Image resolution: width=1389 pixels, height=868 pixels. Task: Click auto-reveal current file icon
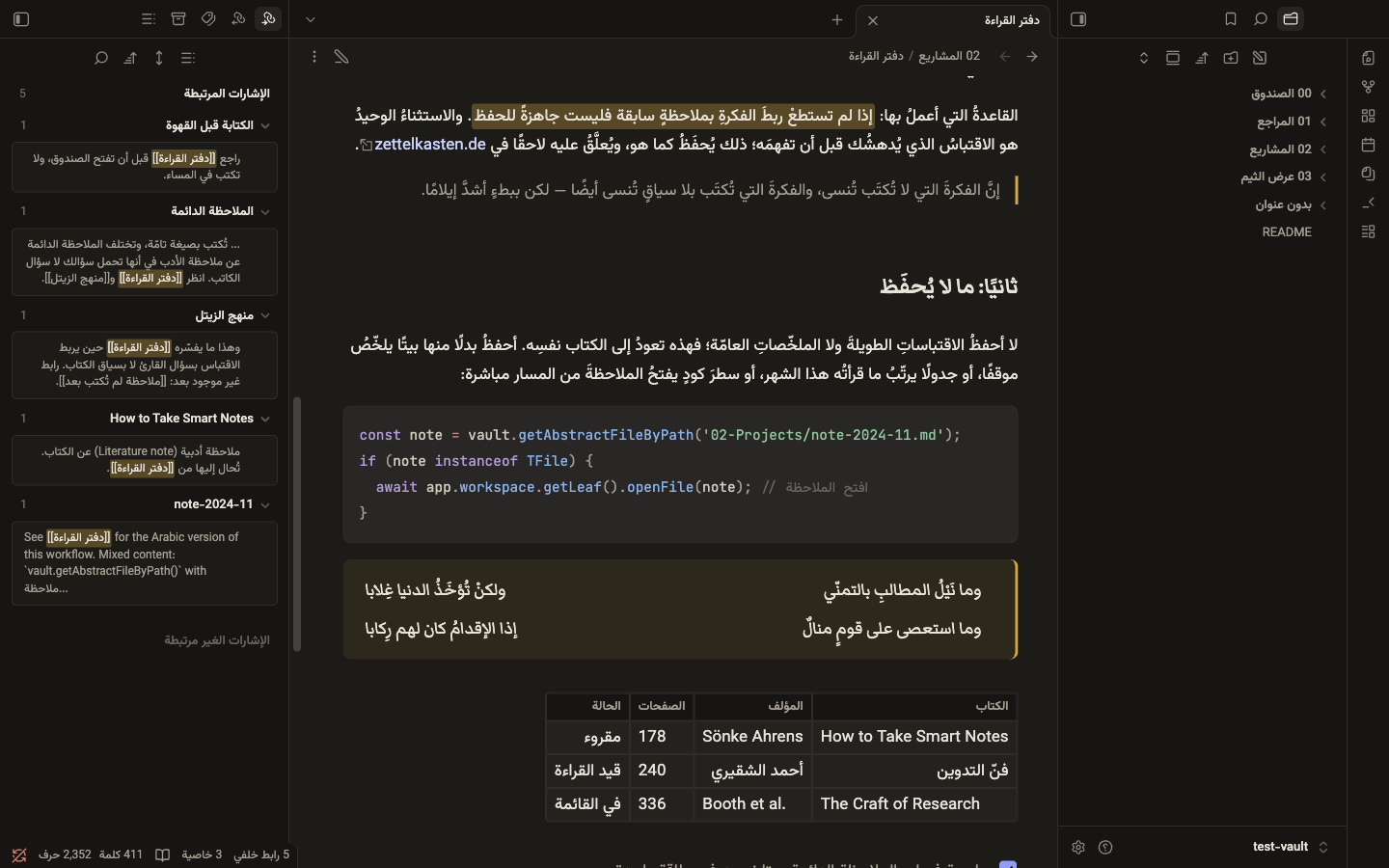click(1173, 58)
